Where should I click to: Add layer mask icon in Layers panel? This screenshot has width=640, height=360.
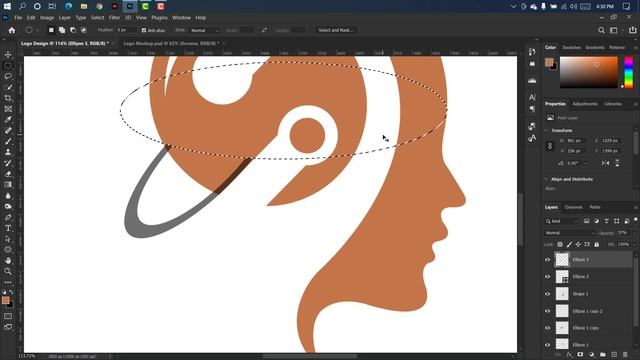[x=580, y=354]
